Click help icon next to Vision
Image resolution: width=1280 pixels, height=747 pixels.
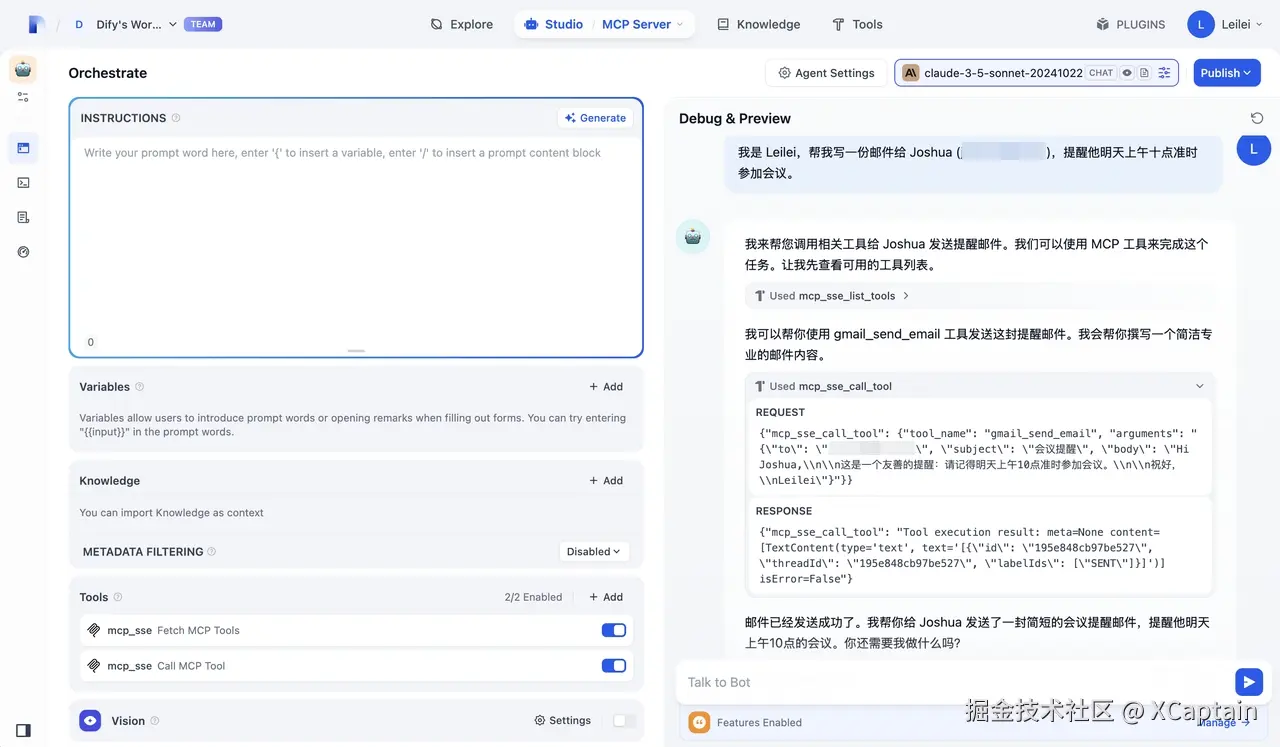coord(154,721)
